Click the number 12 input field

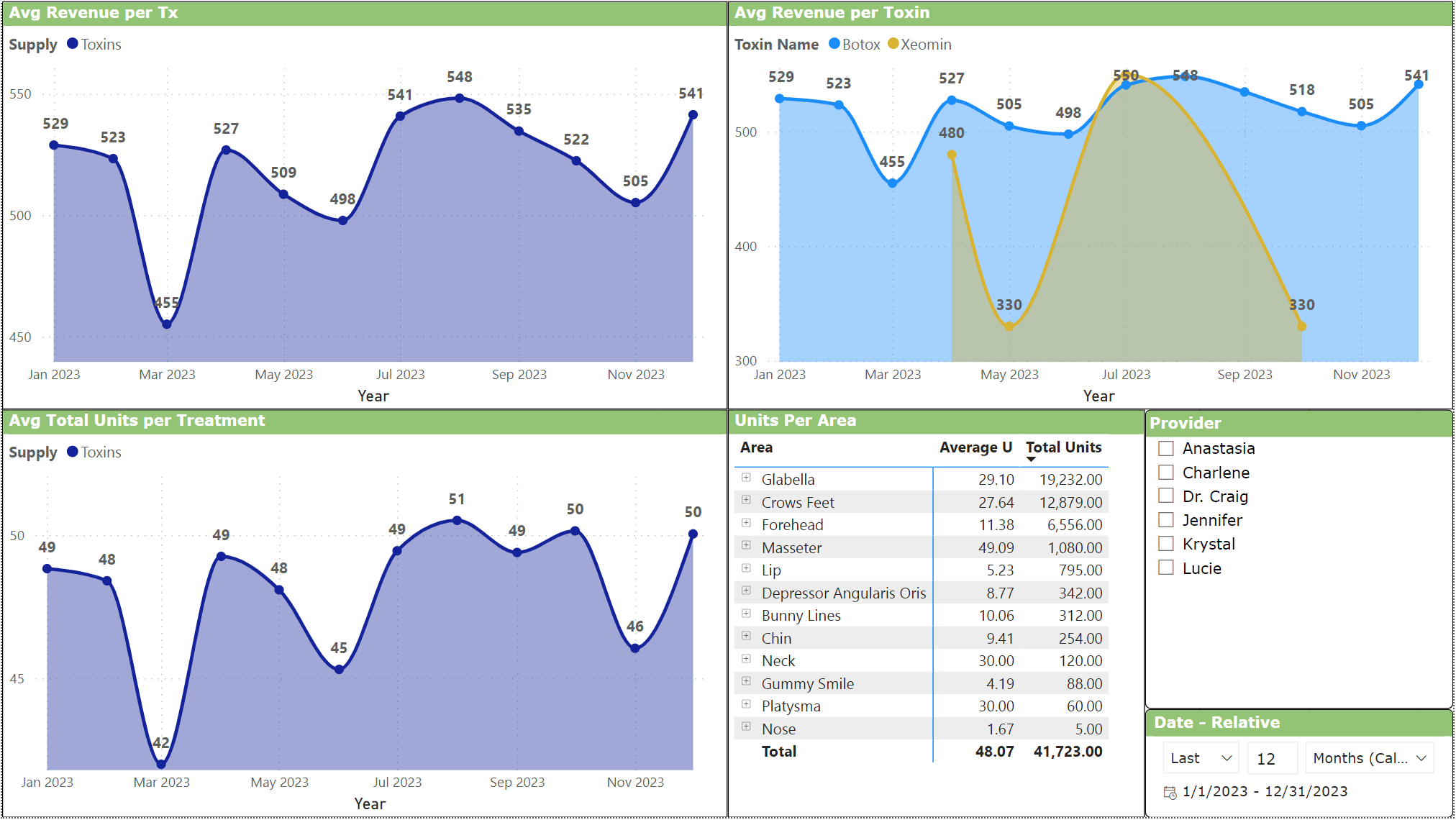pyautogui.click(x=1272, y=758)
